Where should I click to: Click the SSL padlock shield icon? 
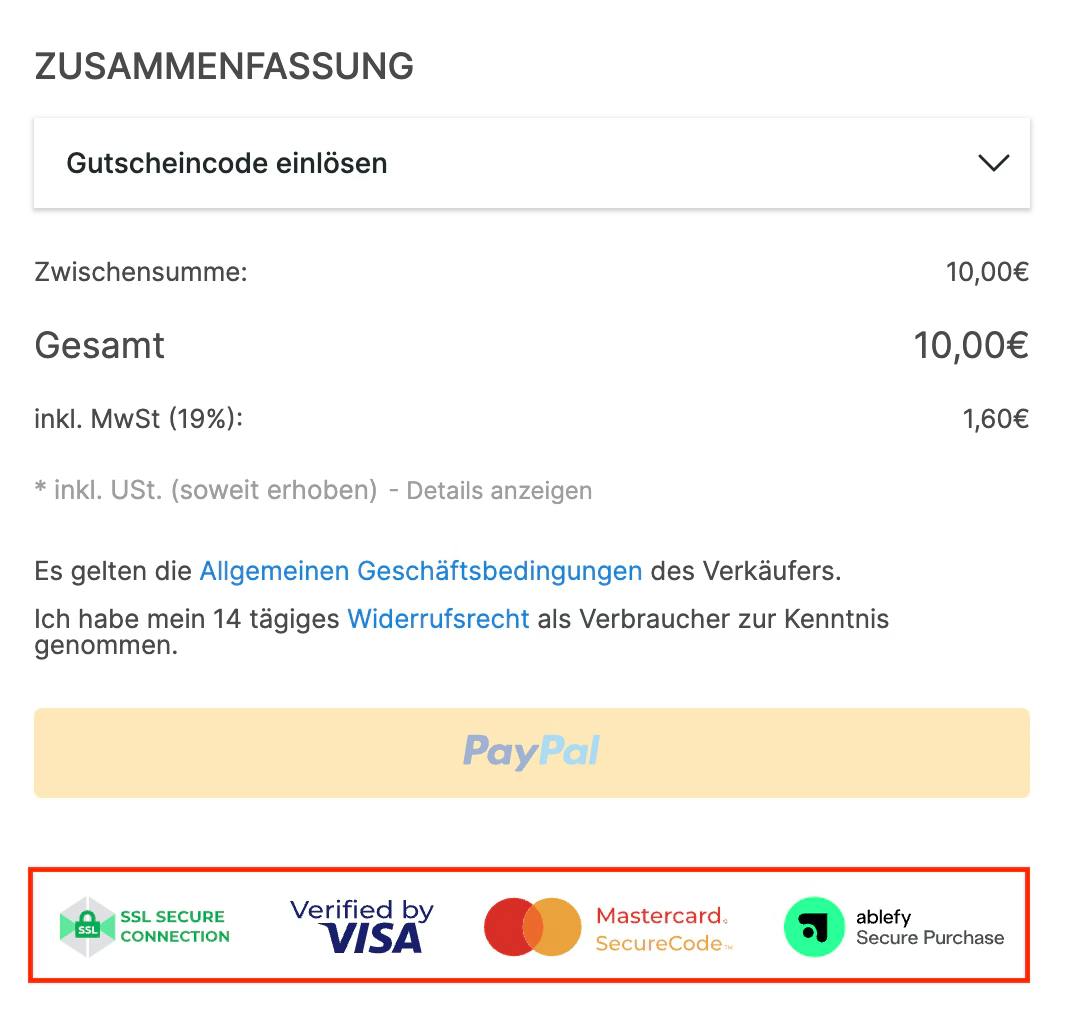(x=87, y=927)
